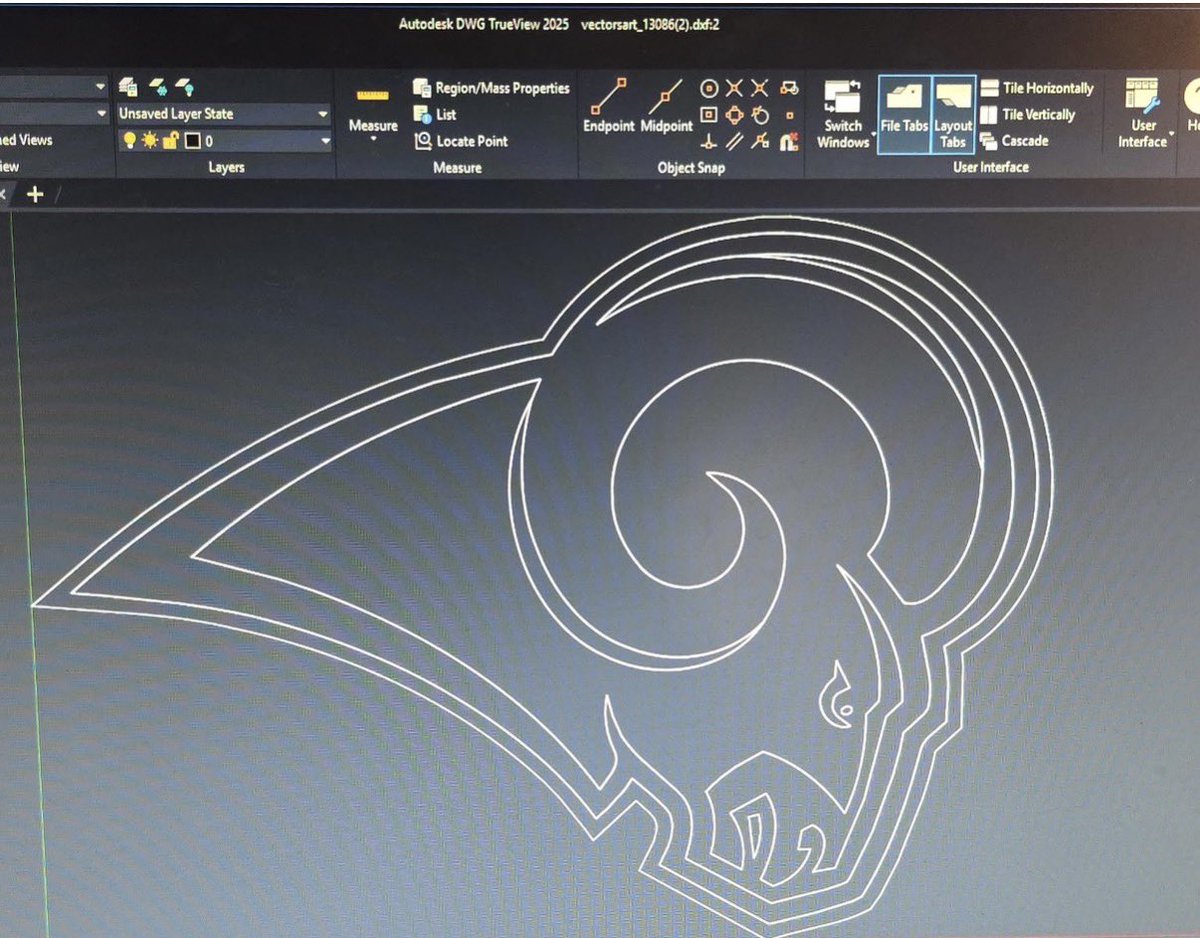Click the magnet snap-off icon
The height and width of the screenshot is (938, 1200).
(x=788, y=141)
